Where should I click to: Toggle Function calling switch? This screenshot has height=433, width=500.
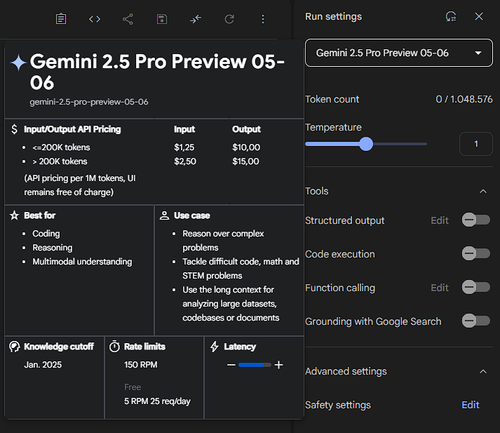point(476,287)
